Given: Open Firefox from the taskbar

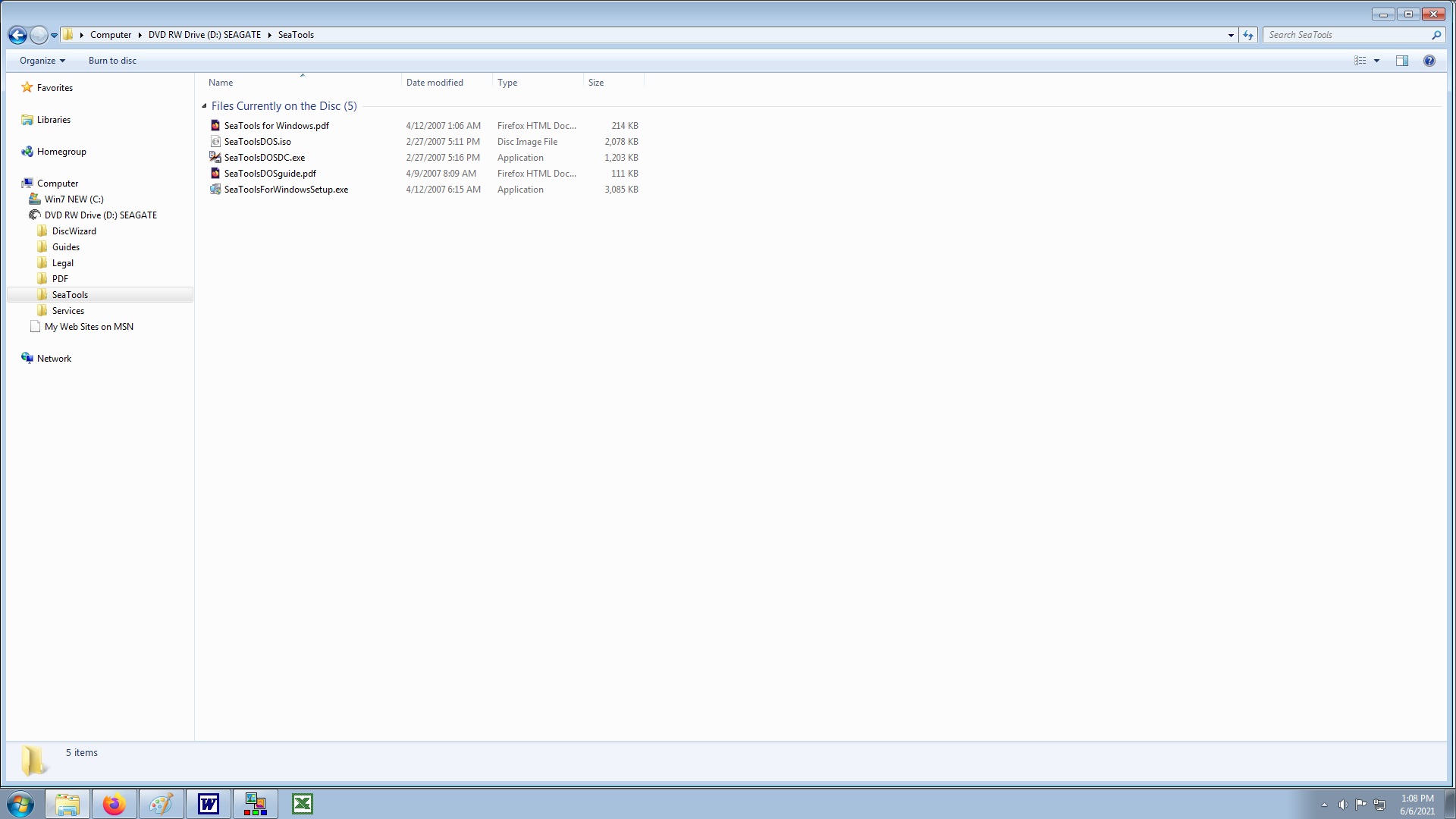Looking at the screenshot, I should click(115, 804).
